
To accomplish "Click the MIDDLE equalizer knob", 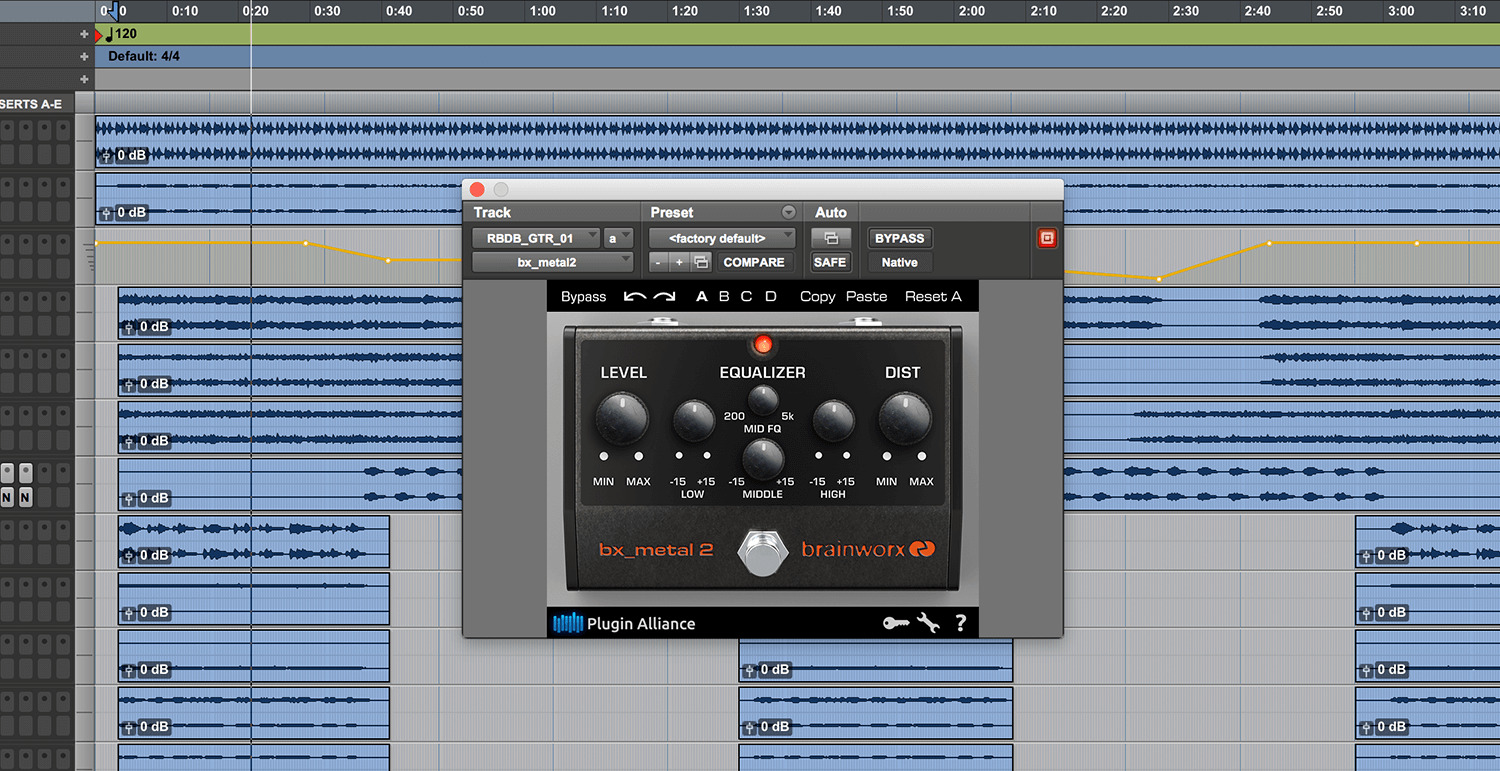I will [762, 459].
